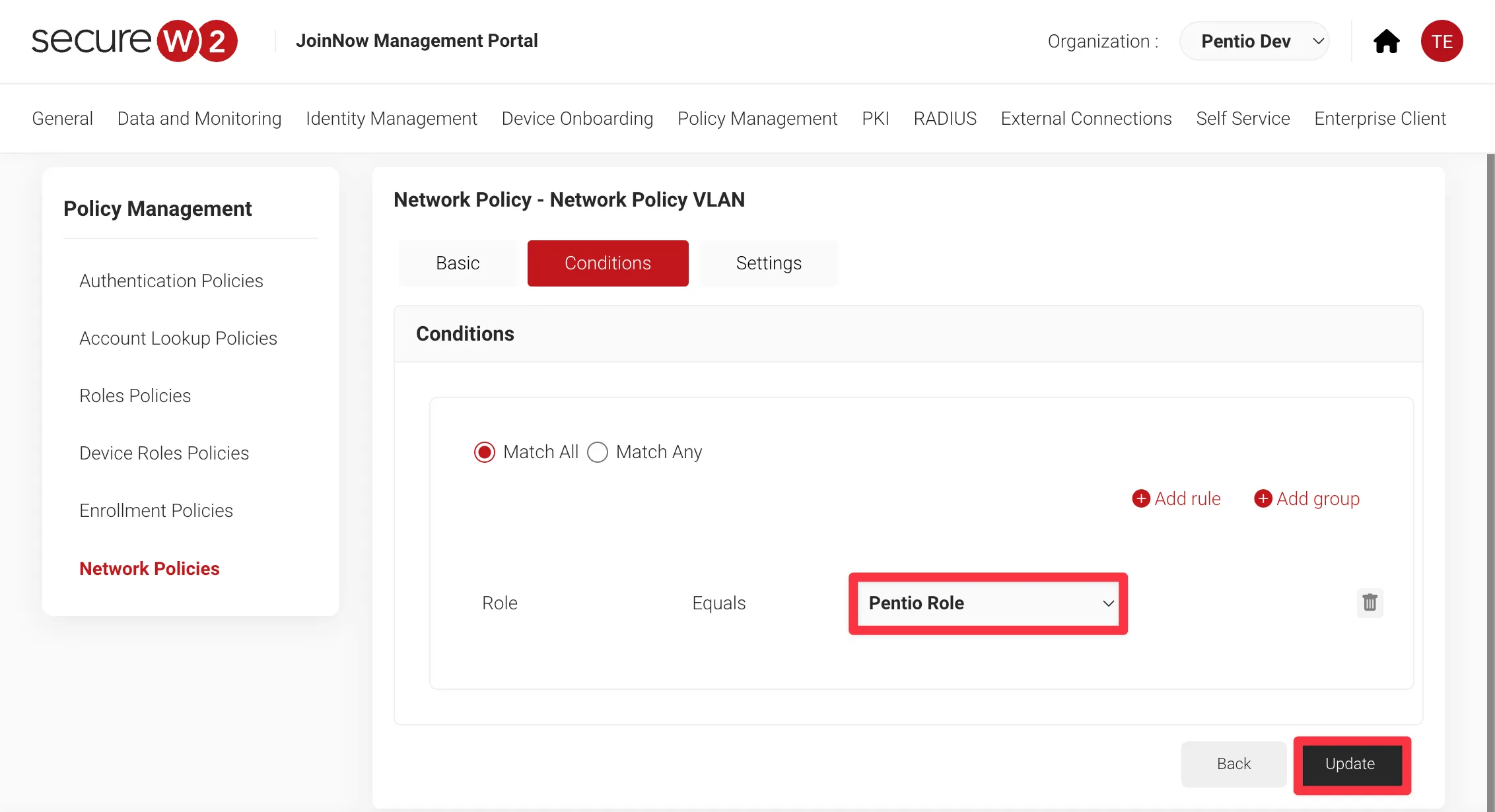This screenshot has width=1495, height=812.
Task: Click the Back button
Action: point(1234,764)
